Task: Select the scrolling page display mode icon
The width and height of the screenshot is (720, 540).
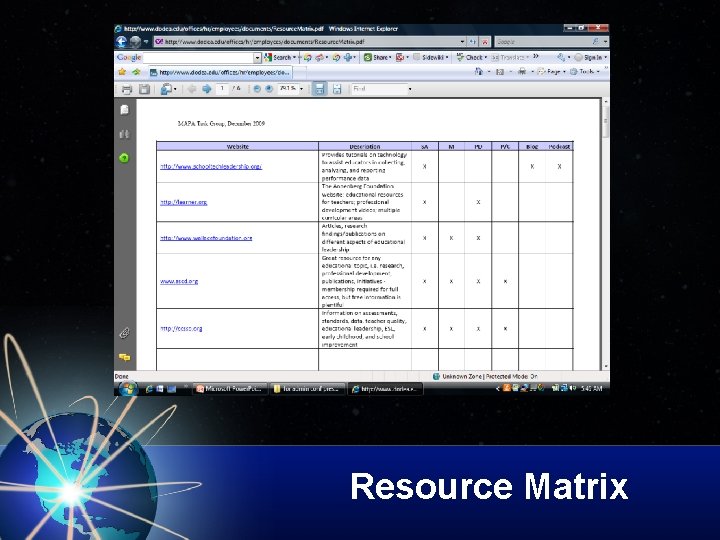Action: click(320, 89)
